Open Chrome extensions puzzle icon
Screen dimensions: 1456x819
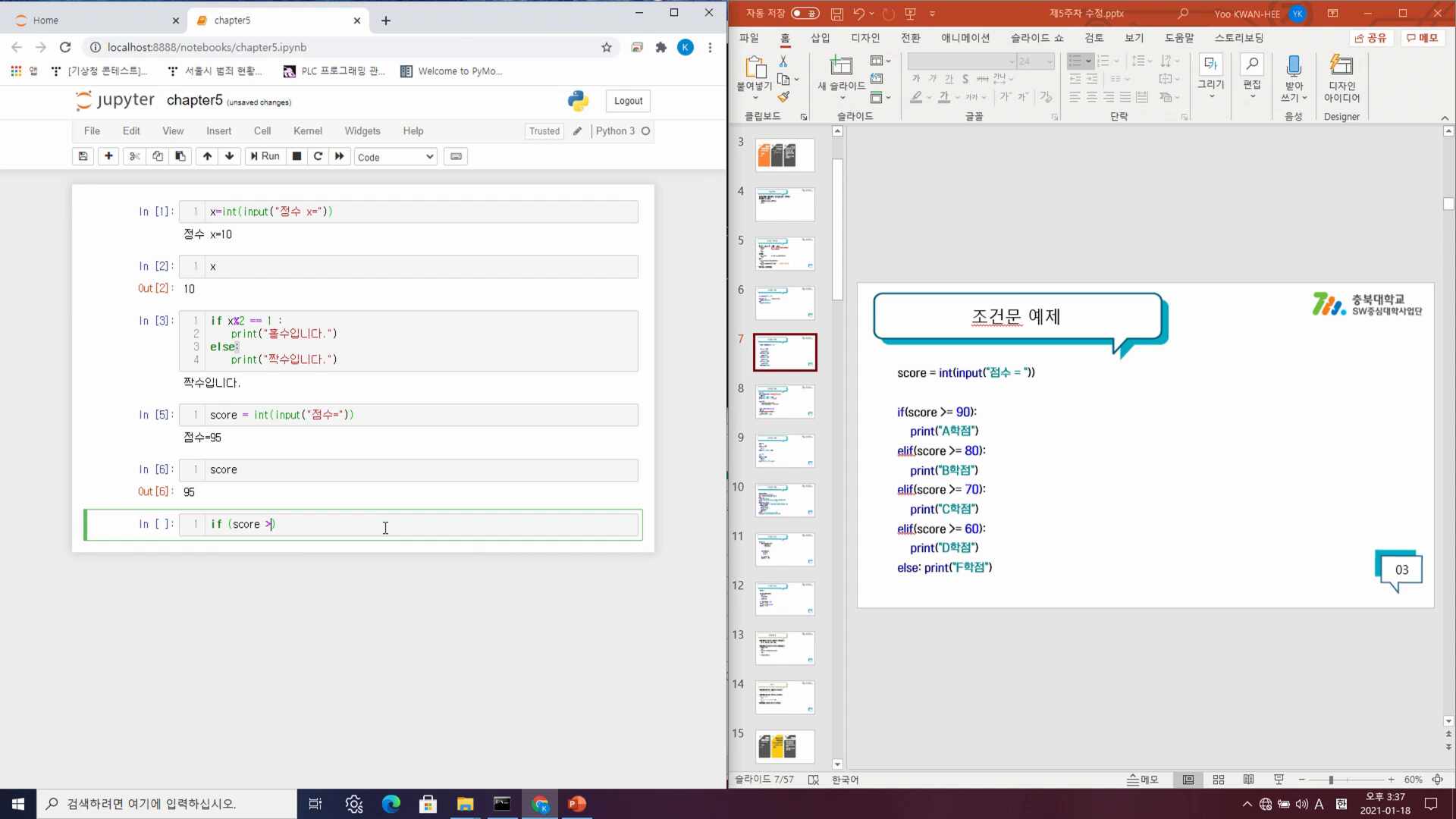tap(661, 47)
